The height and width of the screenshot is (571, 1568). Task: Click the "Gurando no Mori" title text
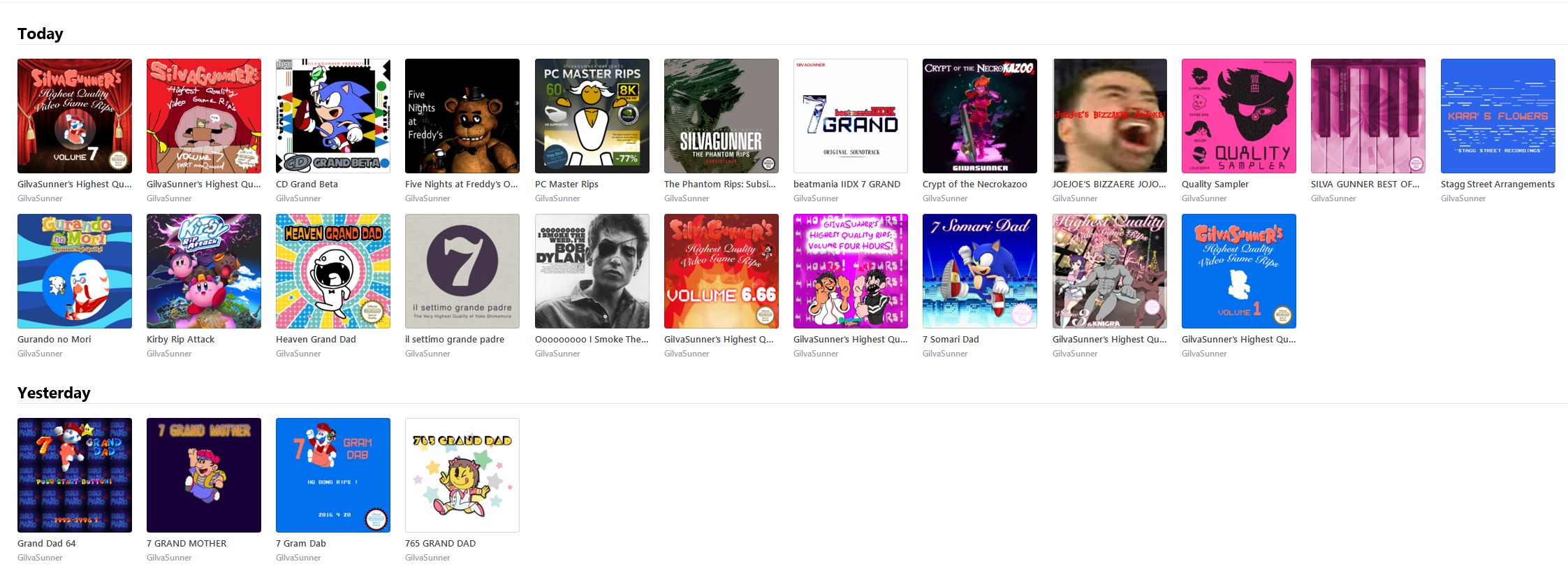pos(54,340)
